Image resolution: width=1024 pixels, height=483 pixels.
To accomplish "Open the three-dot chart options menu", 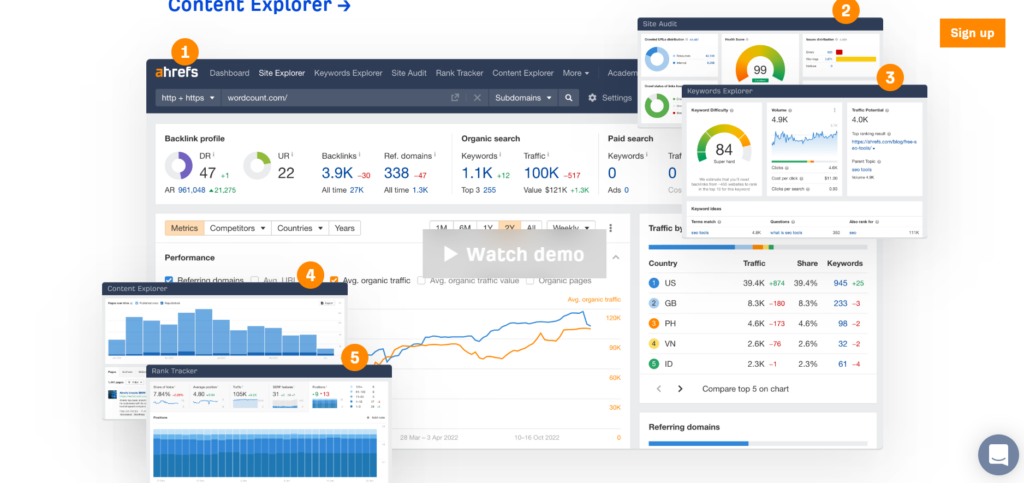I will 611,228.
